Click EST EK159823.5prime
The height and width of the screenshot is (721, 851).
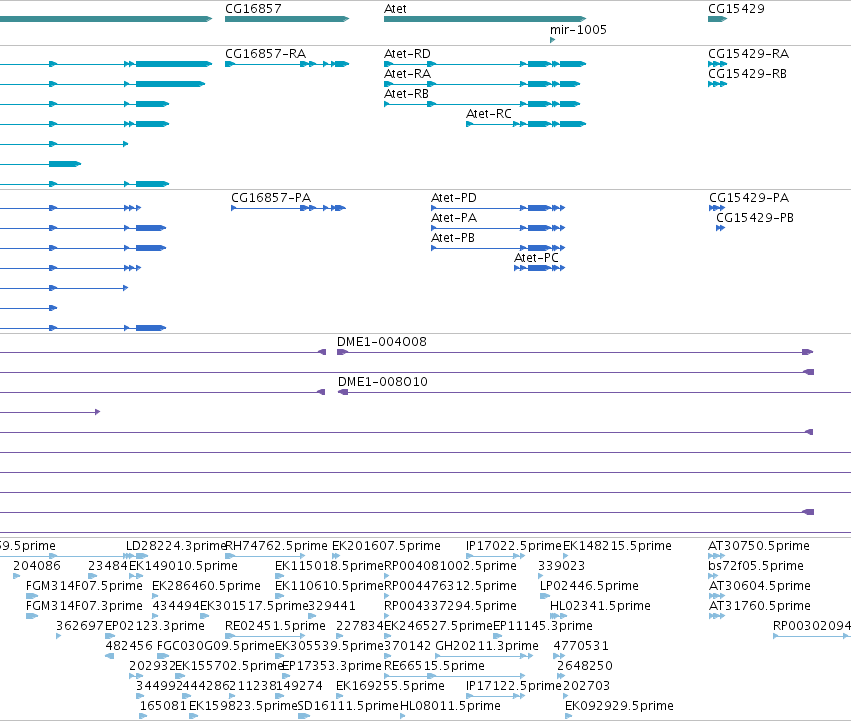(243, 706)
